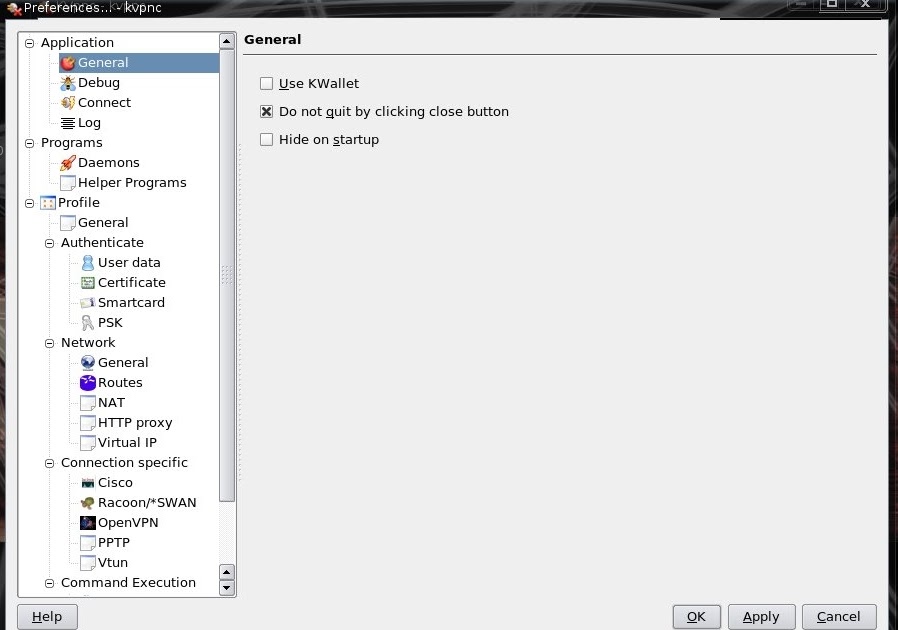
Task: Select the Debug bug icon
Action: 68,83
